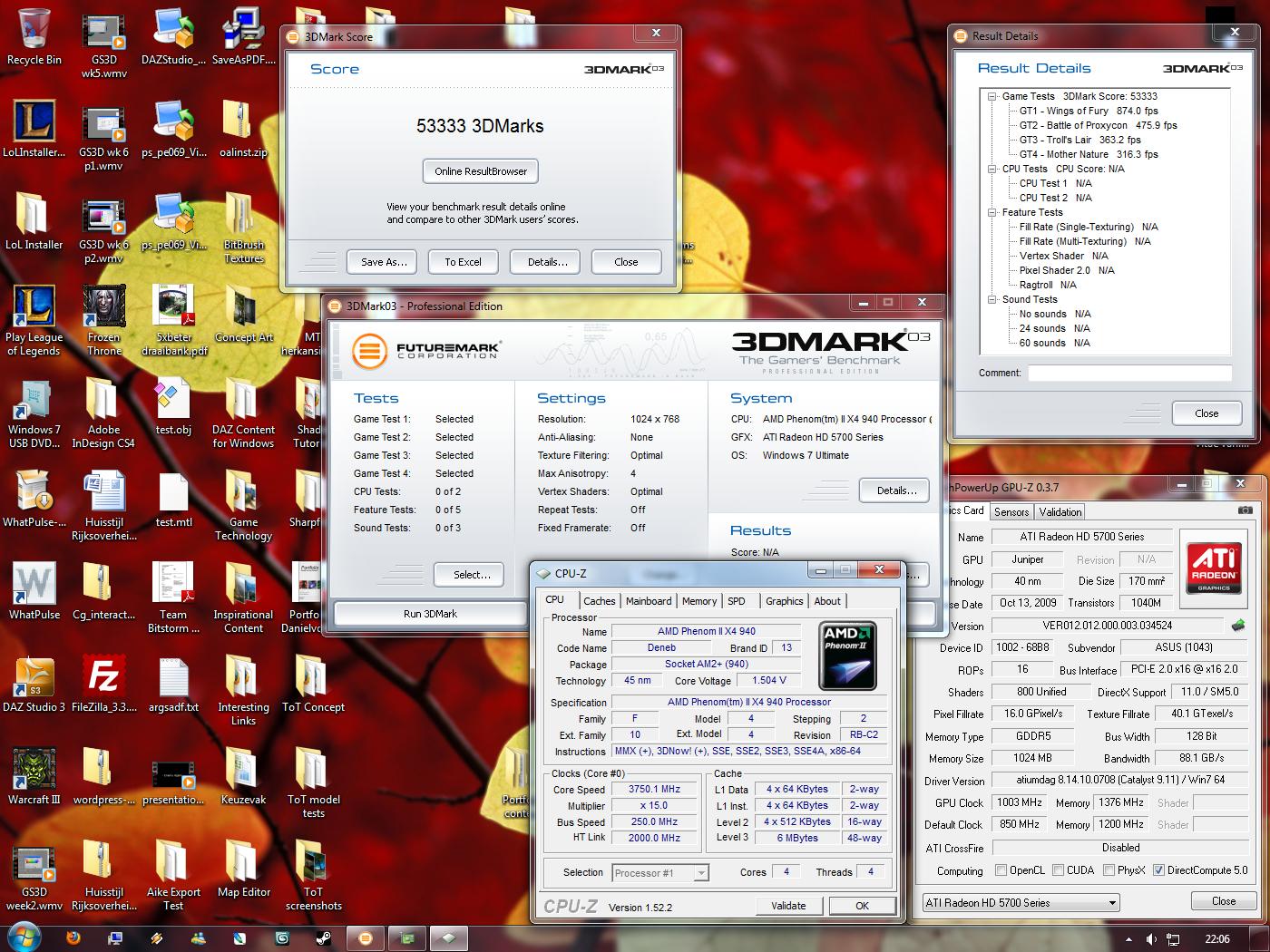Enable the PhysX checkbox in GPU-Z
This screenshot has height=952, width=1270.
point(1109,870)
